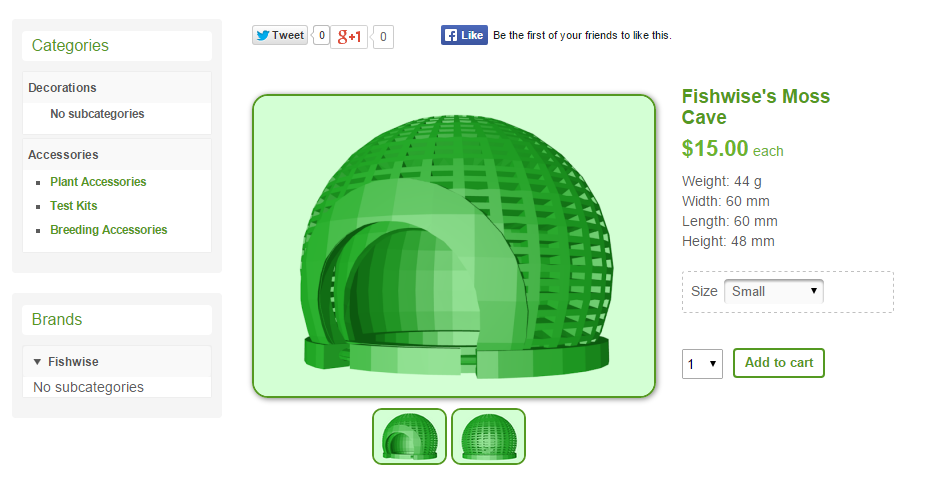Select the Decorations category

(x=62, y=88)
